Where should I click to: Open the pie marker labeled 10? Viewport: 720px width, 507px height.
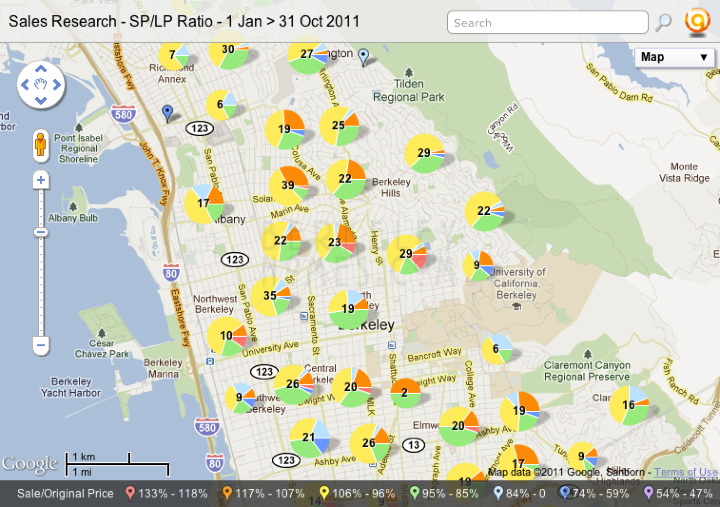pos(227,336)
